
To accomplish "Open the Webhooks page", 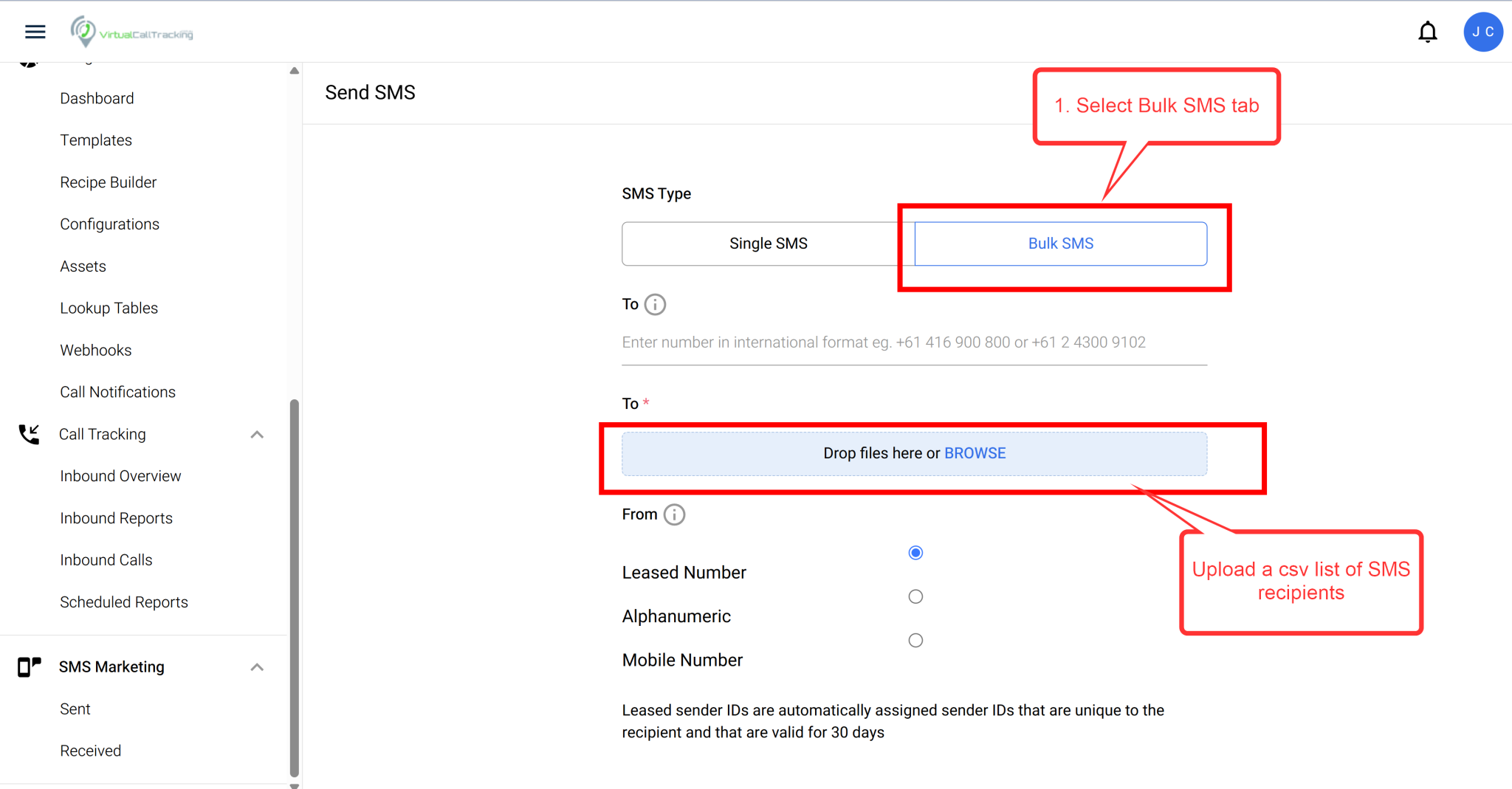I will coord(96,350).
